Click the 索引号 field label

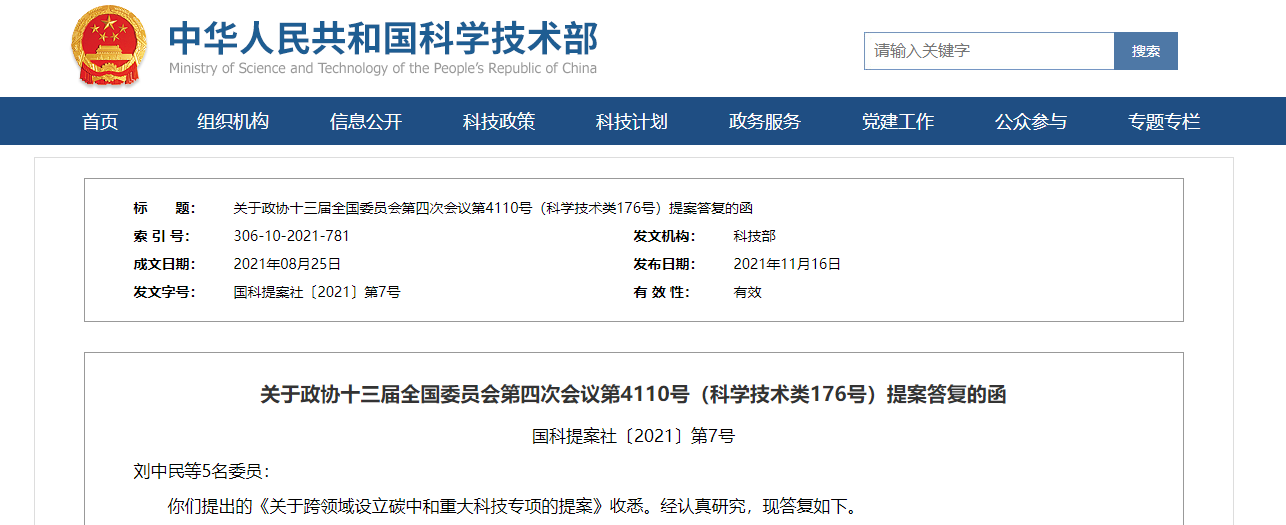pyautogui.click(x=161, y=236)
